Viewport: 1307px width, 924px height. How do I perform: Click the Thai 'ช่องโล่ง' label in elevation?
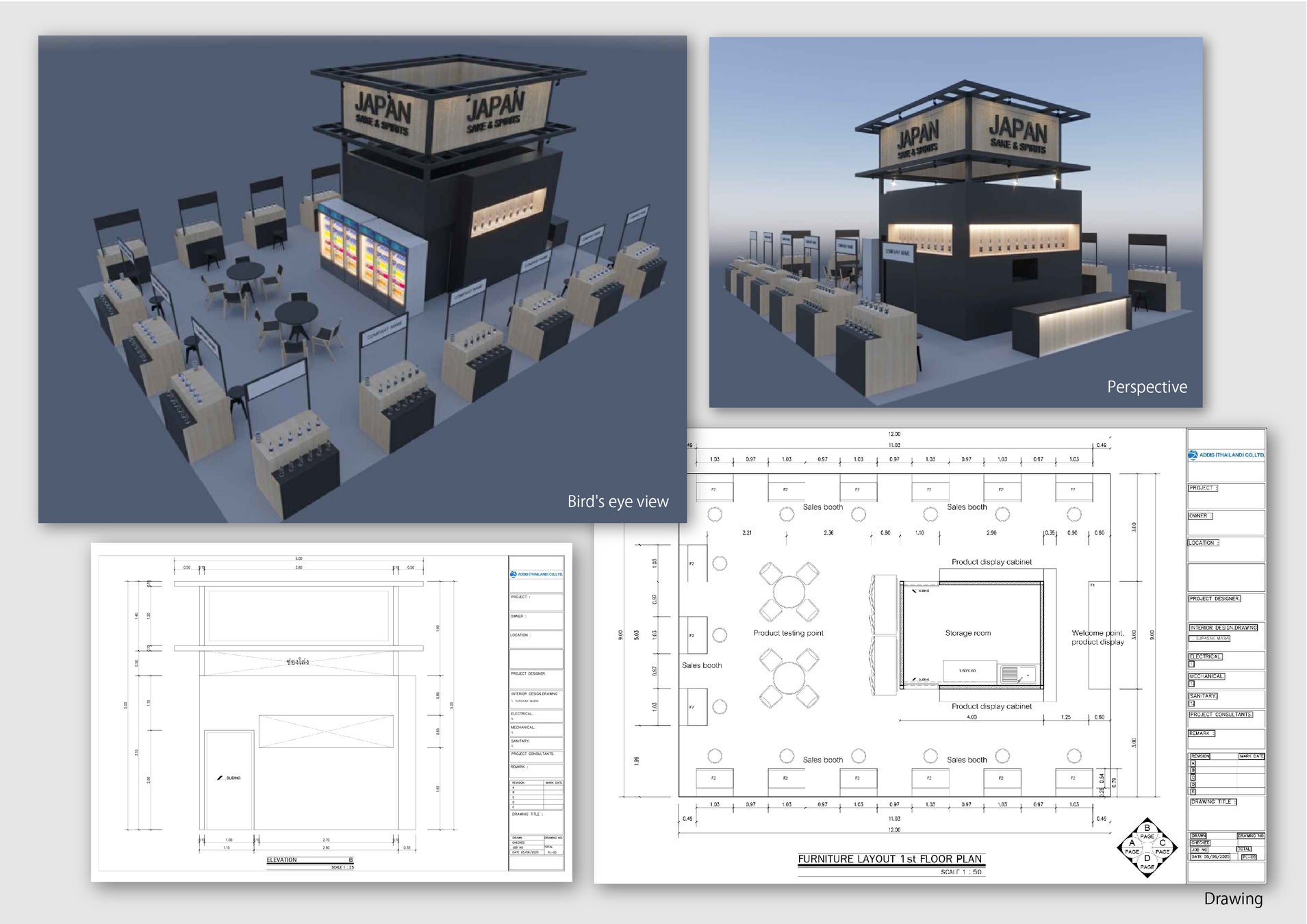point(298,662)
